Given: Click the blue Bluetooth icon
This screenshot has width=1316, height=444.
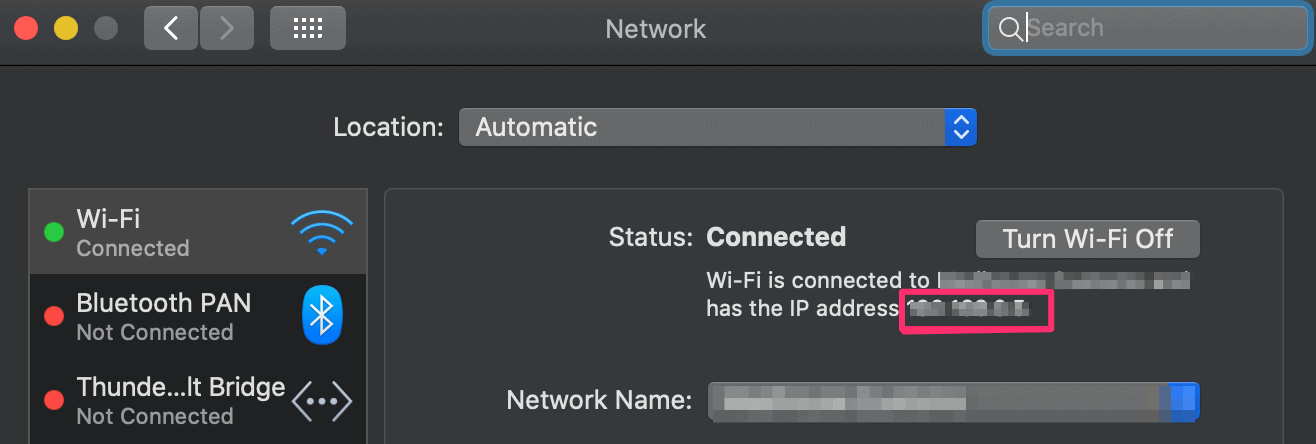Looking at the screenshot, I should 322,317.
